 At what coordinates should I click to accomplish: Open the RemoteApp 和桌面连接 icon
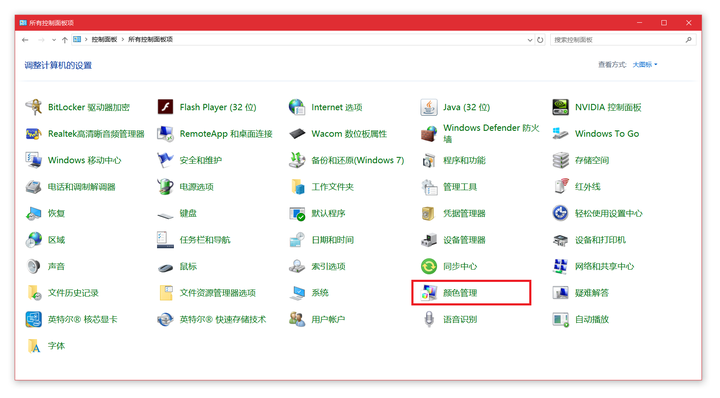[x=165, y=134]
